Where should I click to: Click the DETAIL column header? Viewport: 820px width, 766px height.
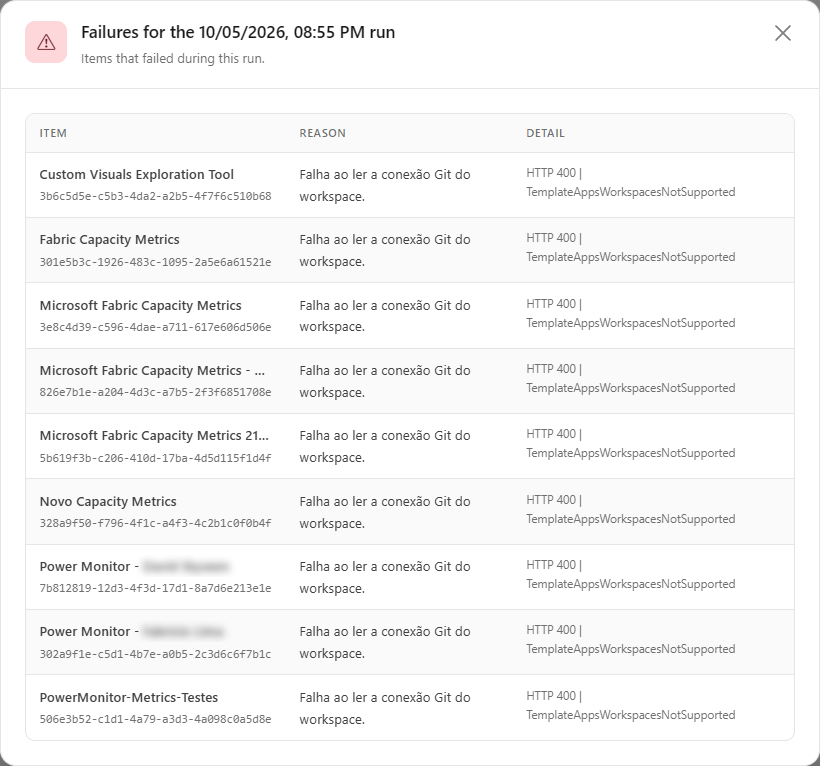(x=545, y=133)
